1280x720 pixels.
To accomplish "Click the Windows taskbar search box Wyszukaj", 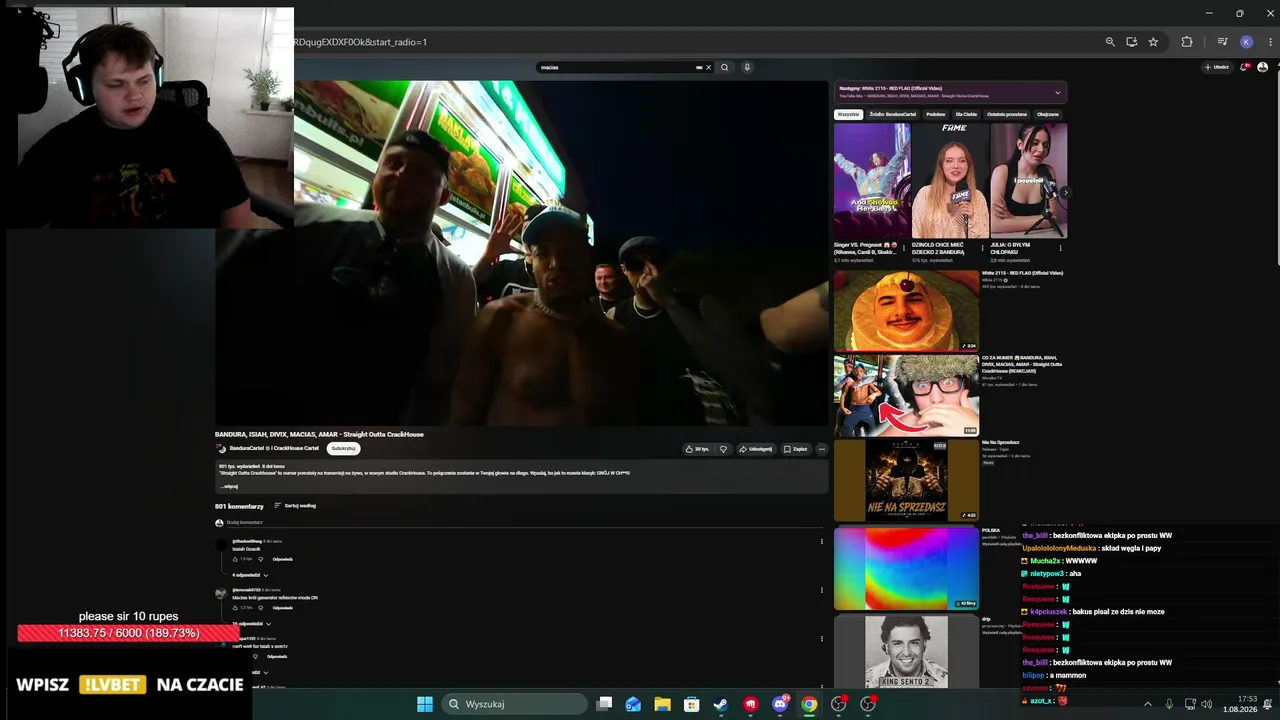I will tap(512, 704).
